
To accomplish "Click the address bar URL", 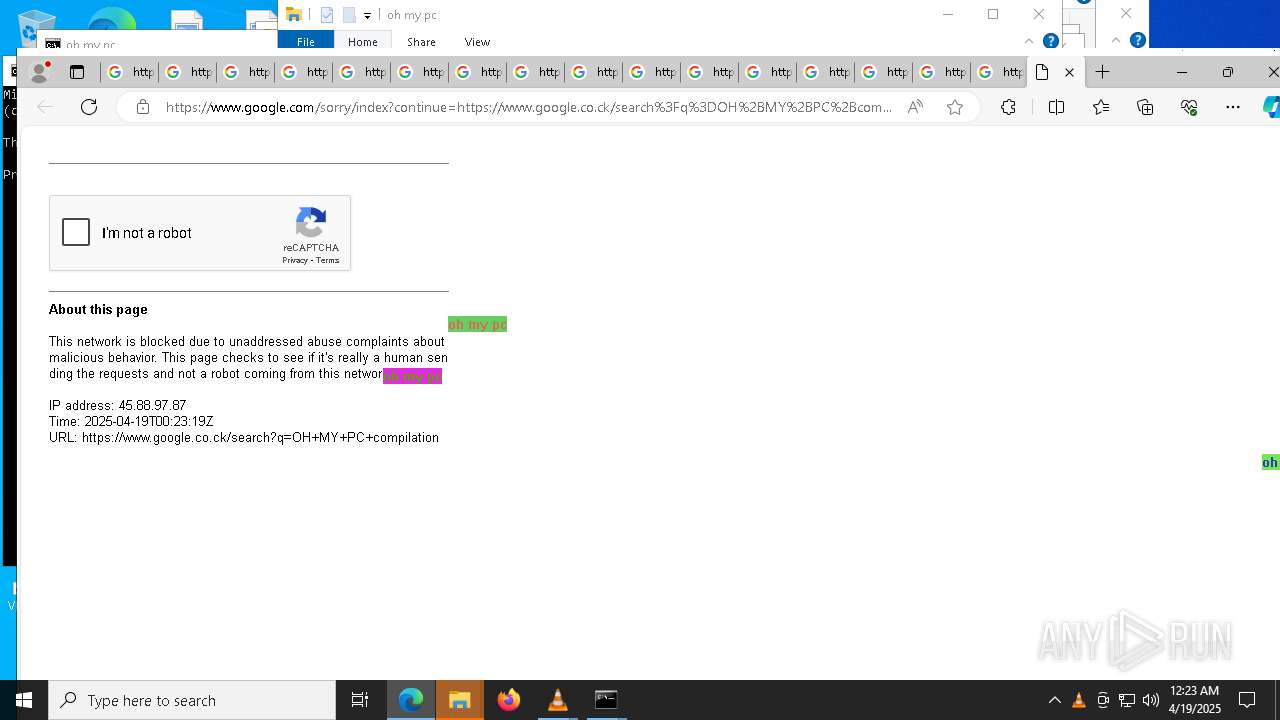I will [x=528, y=107].
